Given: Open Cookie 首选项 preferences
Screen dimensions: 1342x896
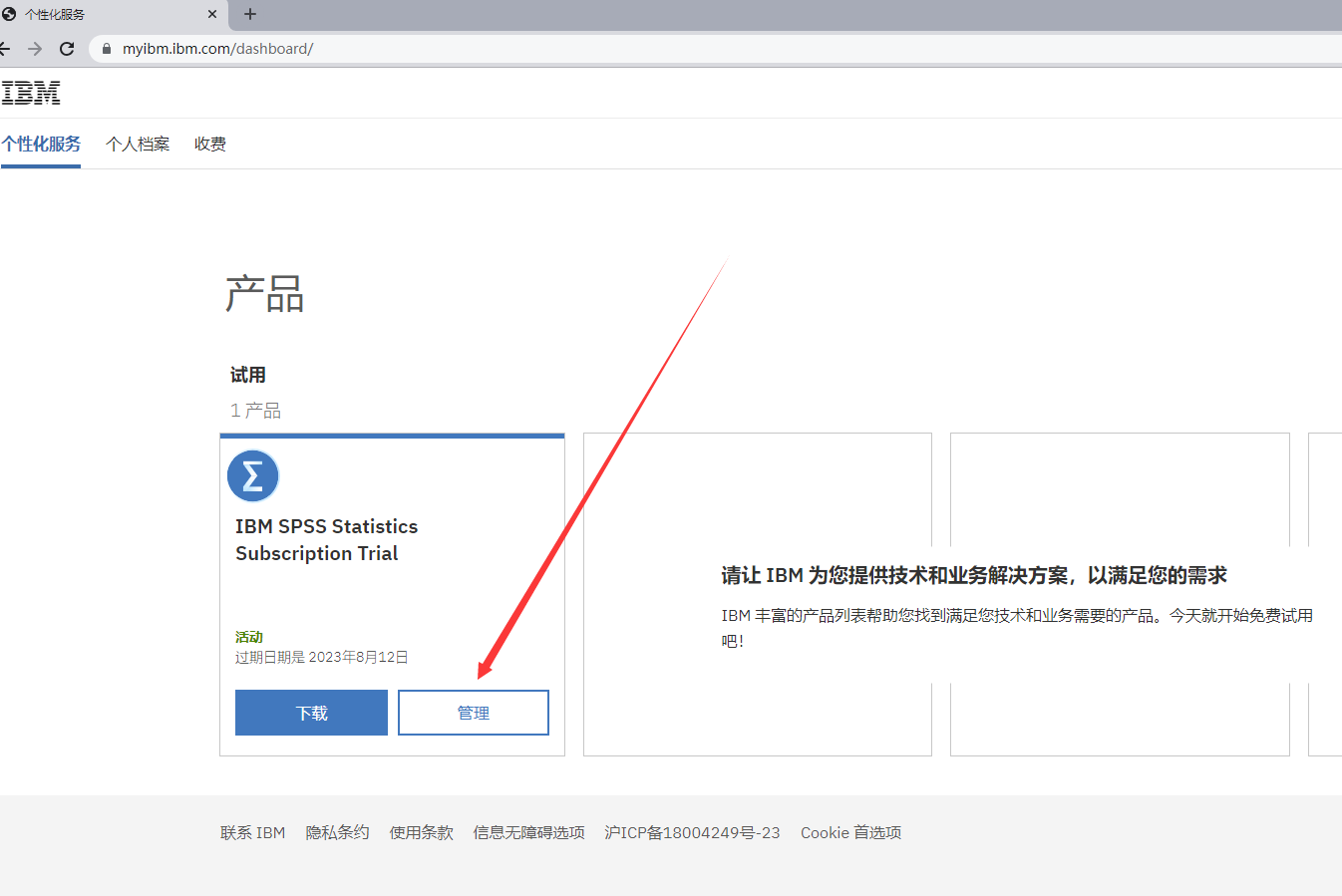Looking at the screenshot, I should tap(850, 832).
